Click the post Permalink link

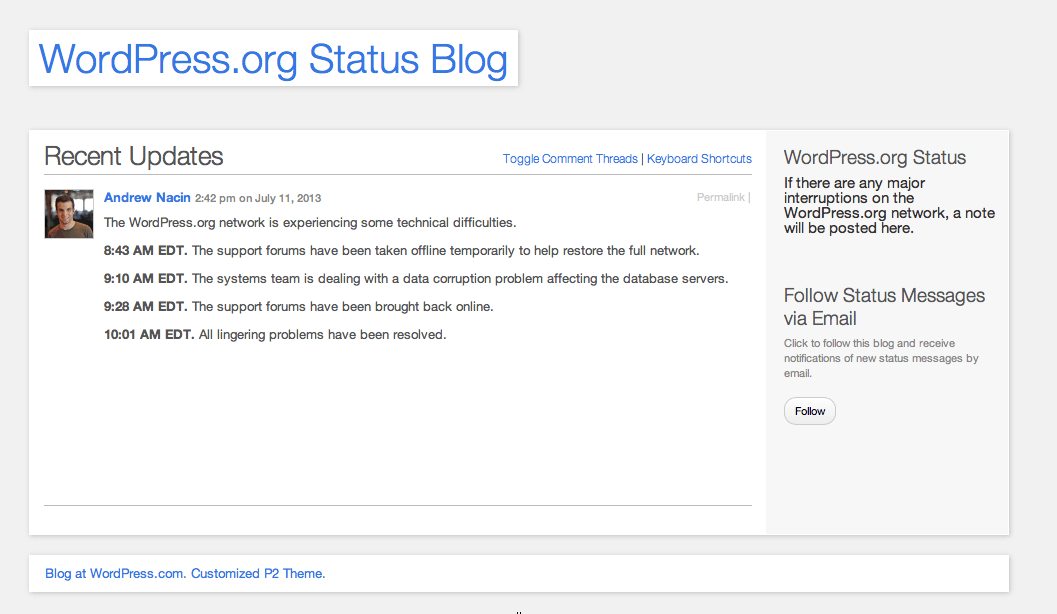tap(720, 197)
